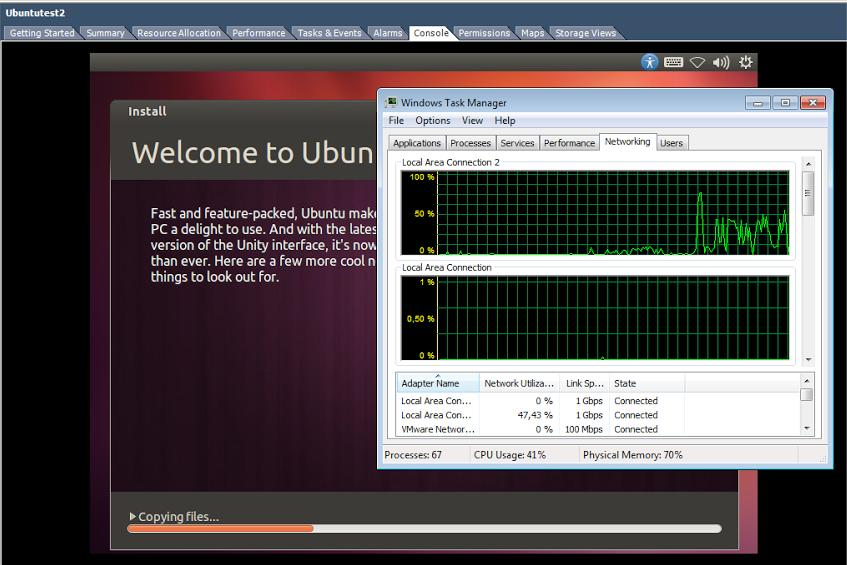
Task: Select the Networking tab
Action: [x=628, y=142]
